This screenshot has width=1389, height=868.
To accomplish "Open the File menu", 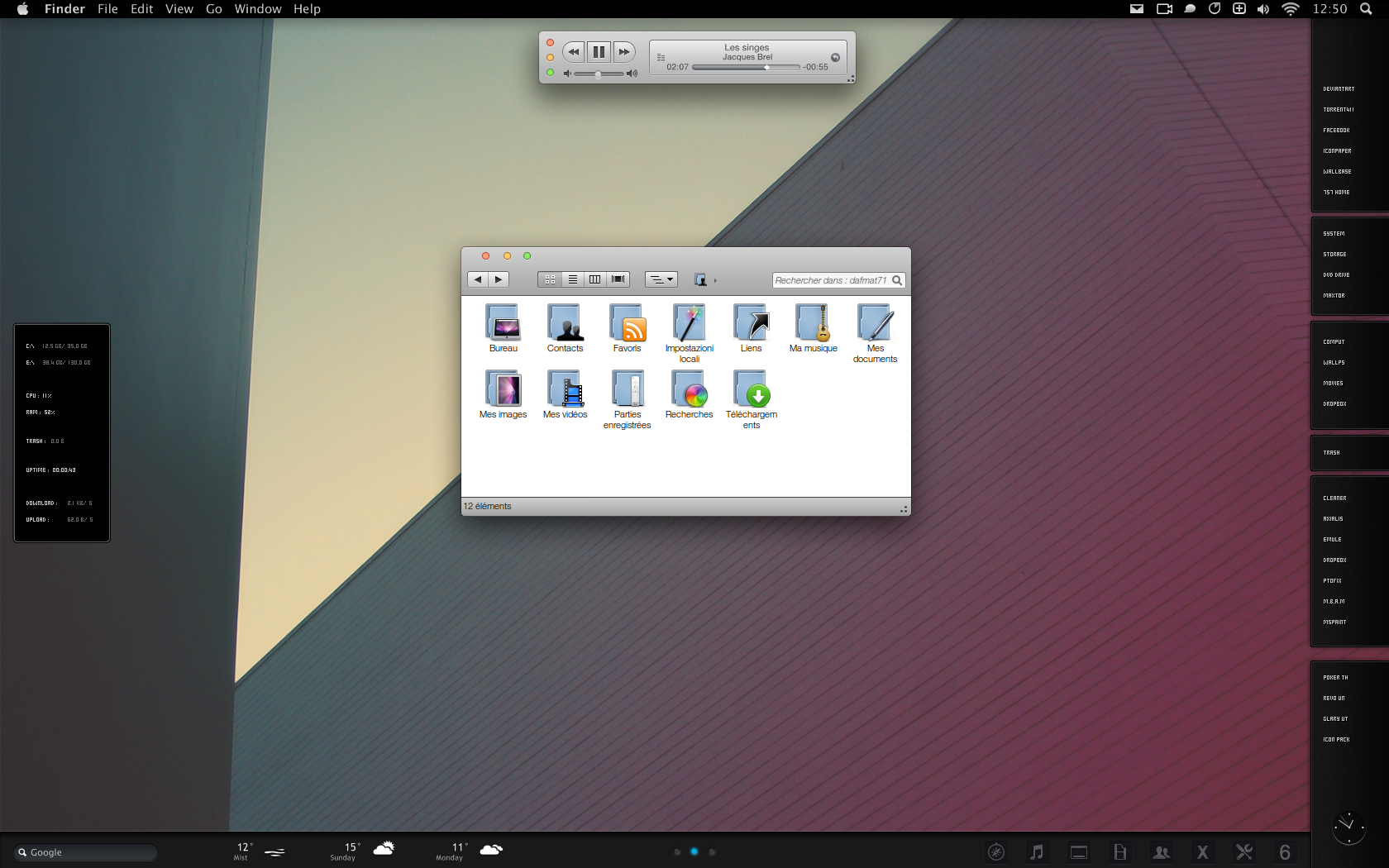I will coord(107,9).
